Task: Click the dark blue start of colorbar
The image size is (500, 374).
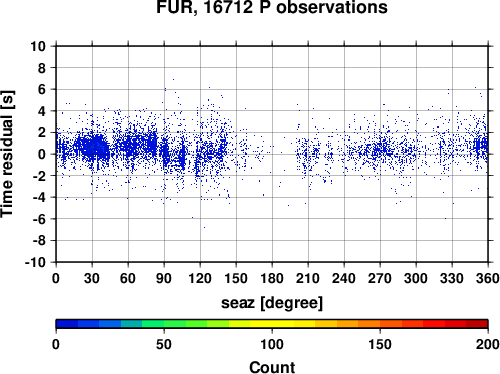Action: tap(67, 324)
